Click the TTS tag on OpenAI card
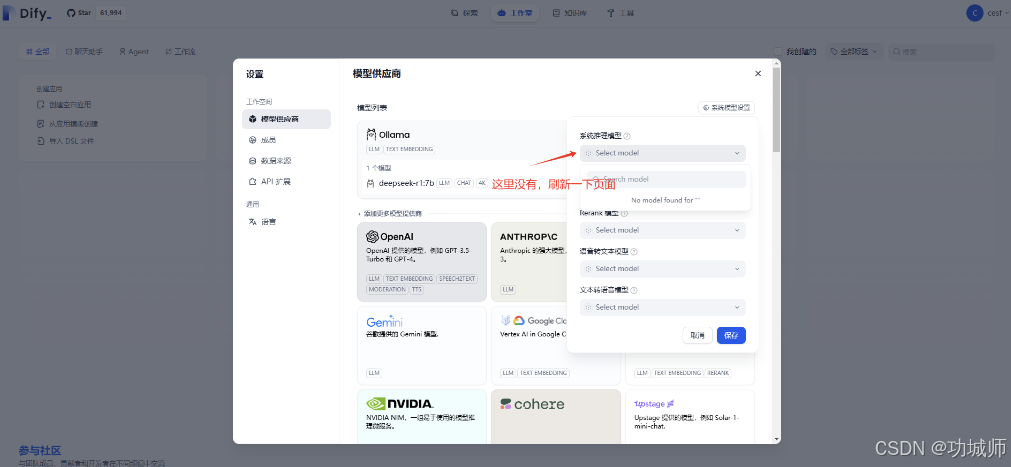 (x=417, y=290)
